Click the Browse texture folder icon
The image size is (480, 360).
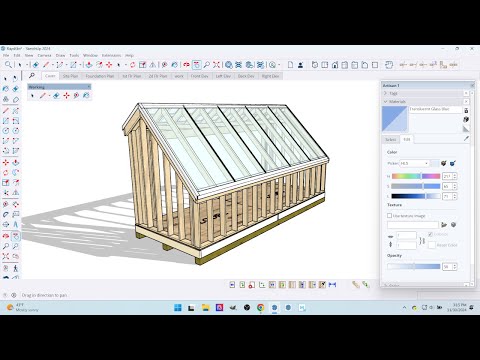click(444, 225)
